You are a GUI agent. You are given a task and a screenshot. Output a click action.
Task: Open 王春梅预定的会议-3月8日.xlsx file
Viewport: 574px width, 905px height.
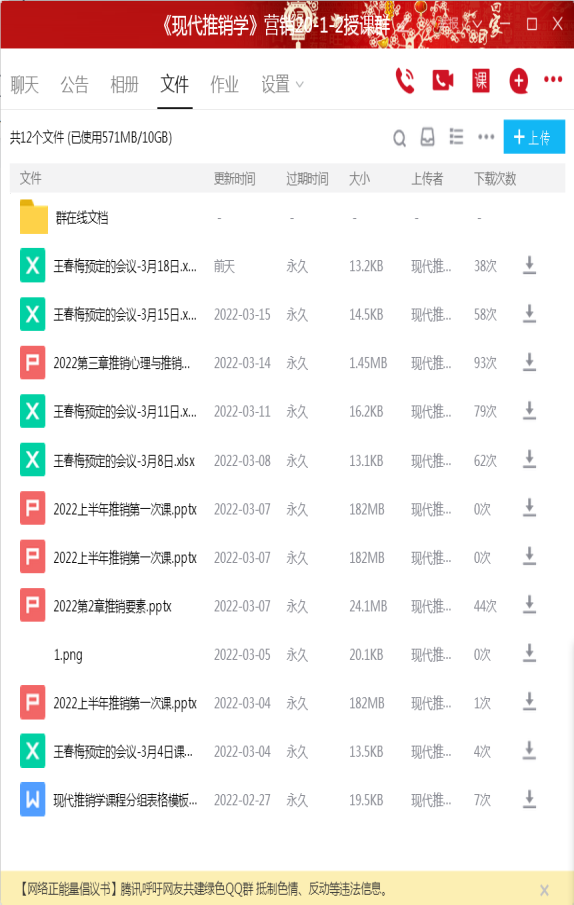(124, 461)
